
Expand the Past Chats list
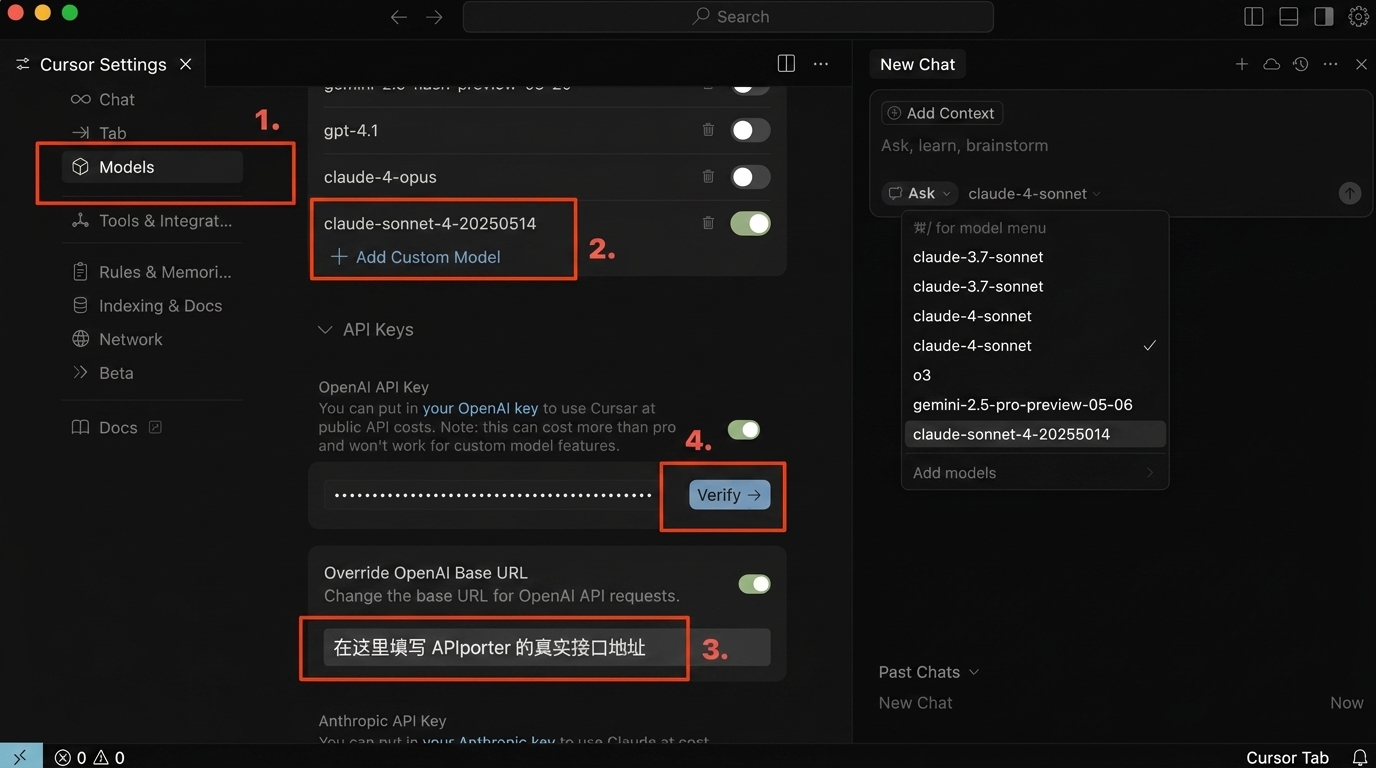tap(928, 671)
